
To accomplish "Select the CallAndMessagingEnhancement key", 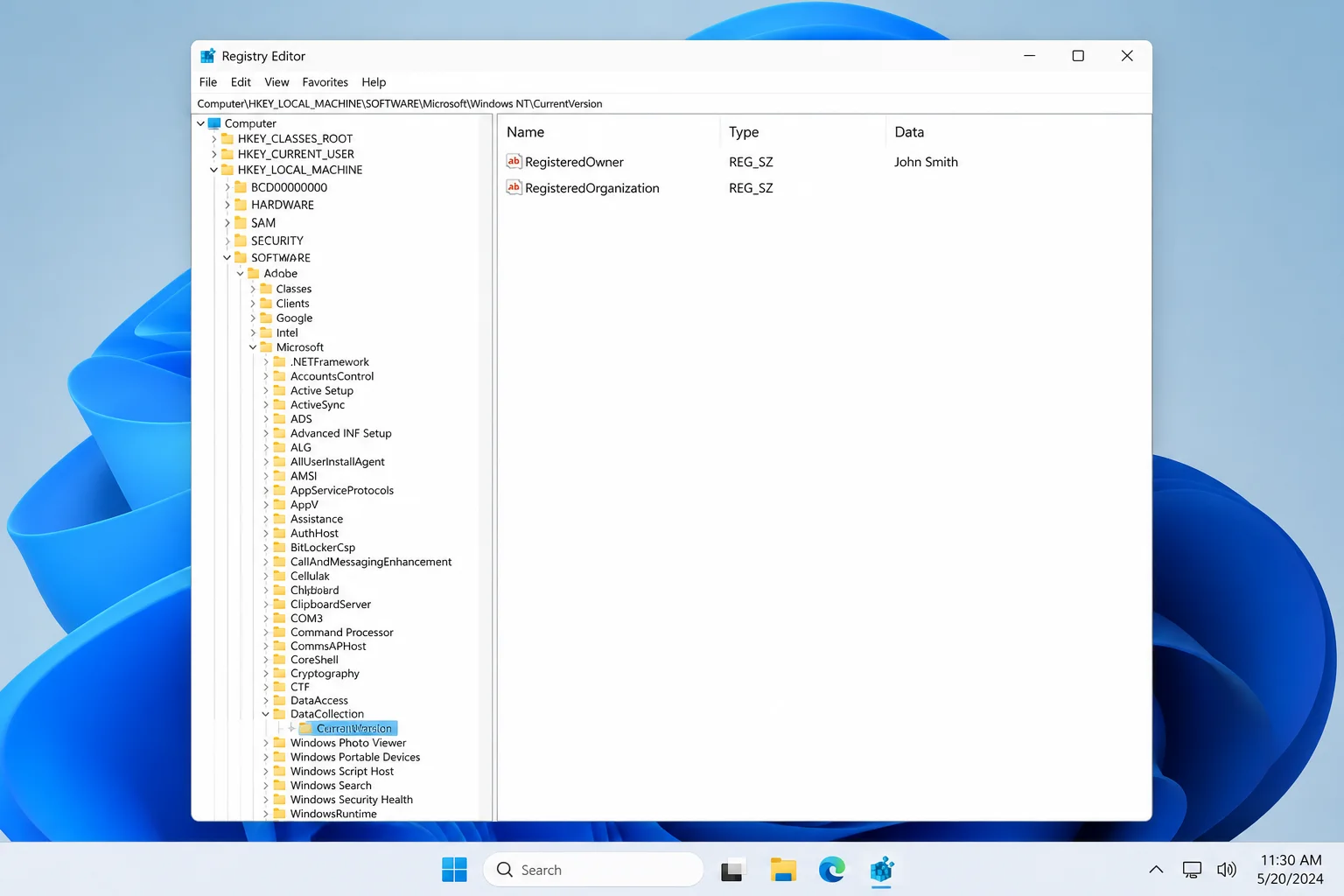I will [x=371, y=562].
